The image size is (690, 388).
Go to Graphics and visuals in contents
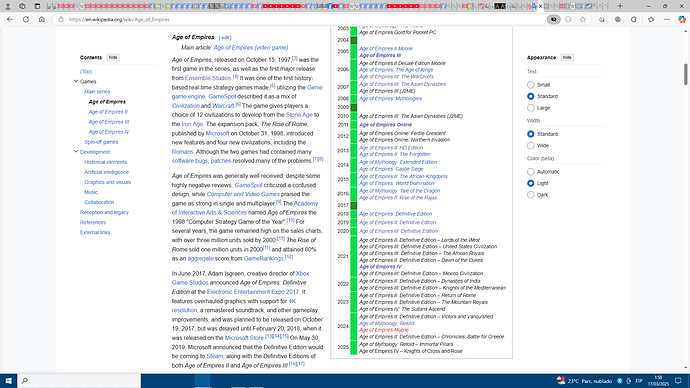click(108, 182)
